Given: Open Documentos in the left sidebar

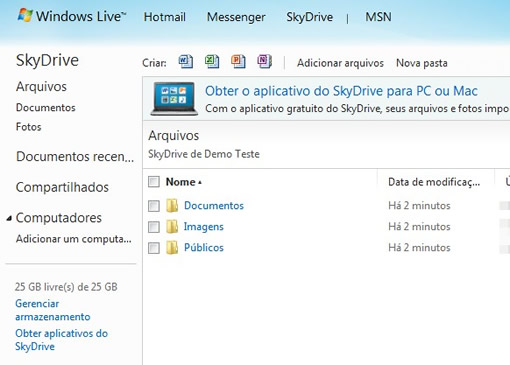Looking at the screenshot, I should (46, 108).
